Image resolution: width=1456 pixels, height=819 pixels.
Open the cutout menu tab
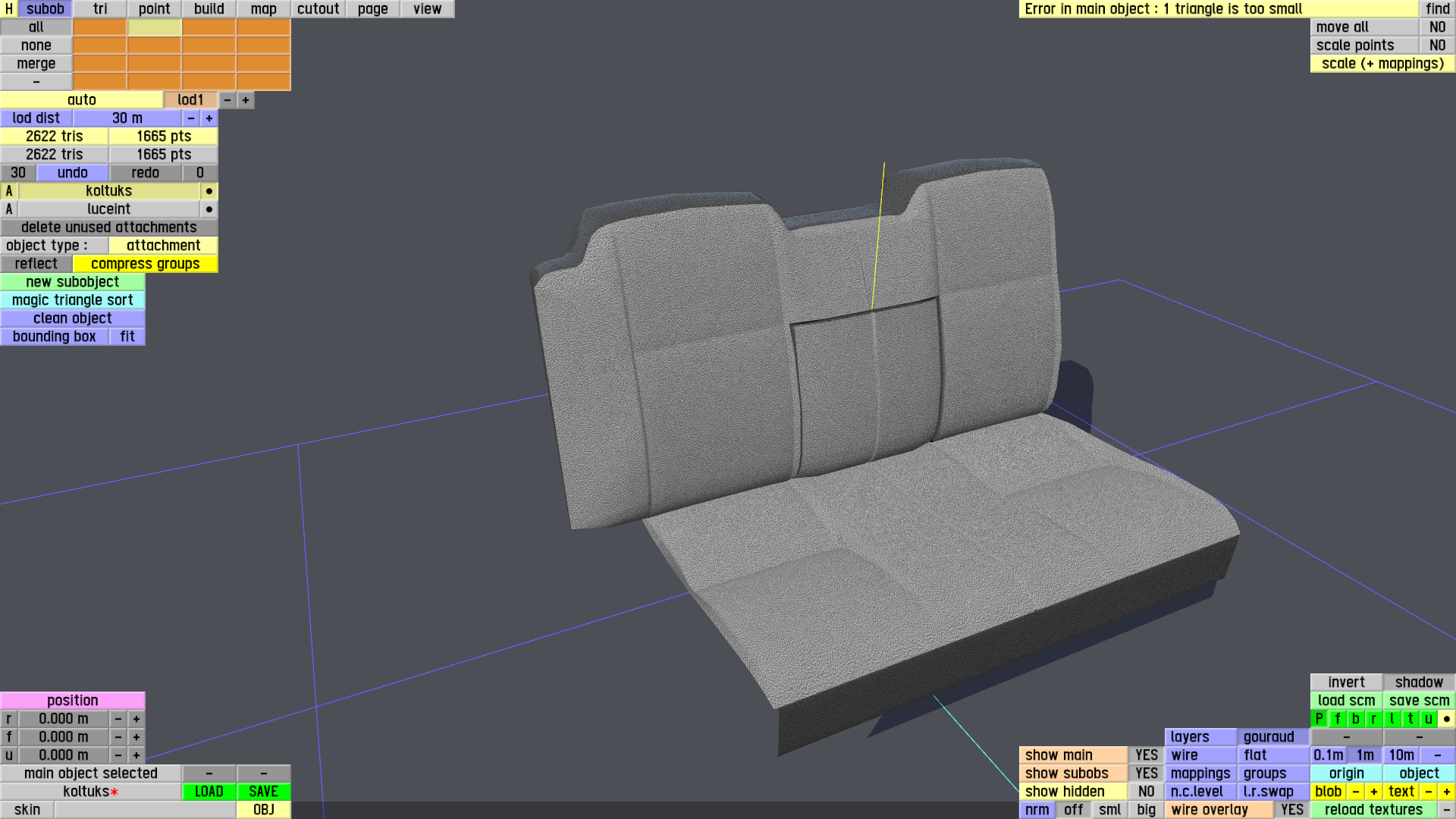pyautogui.click(x=318, y=9)
